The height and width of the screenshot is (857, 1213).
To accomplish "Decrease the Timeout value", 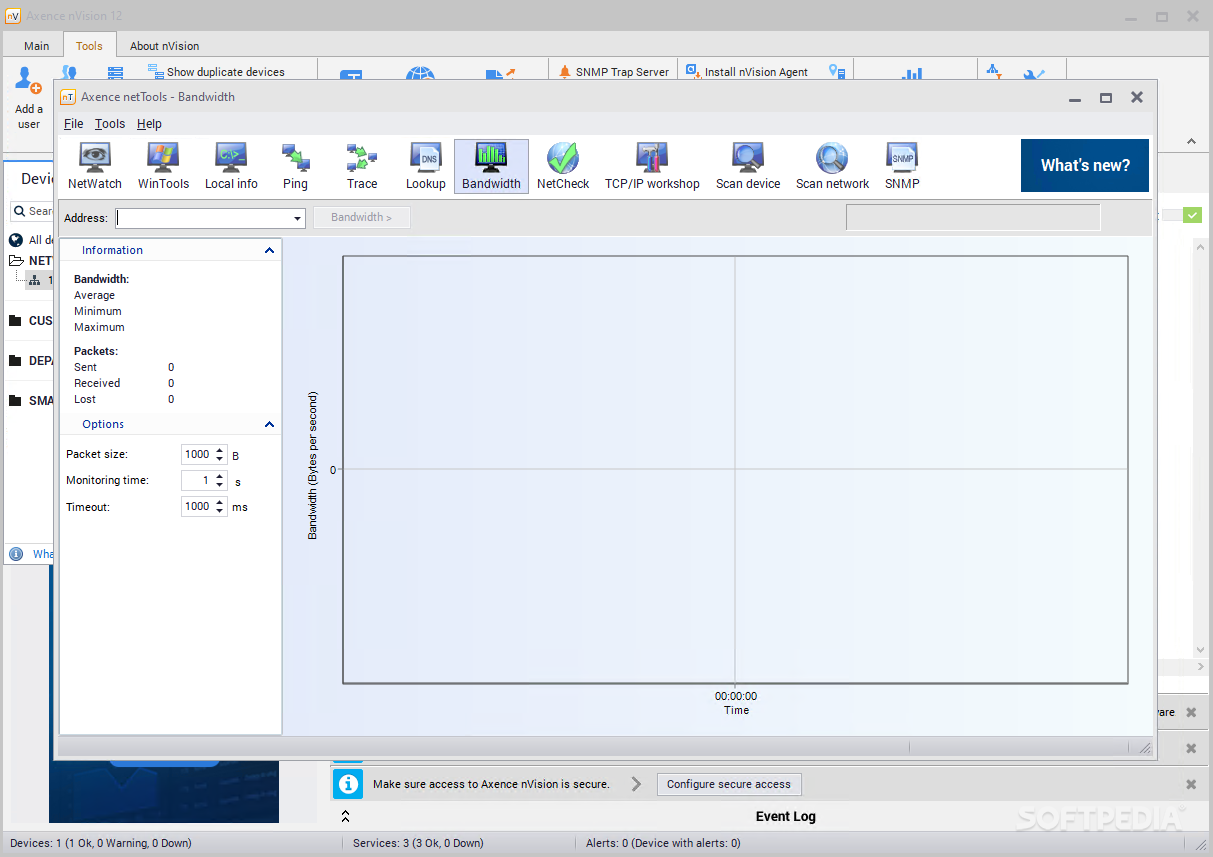I will [x=220, y=511].
